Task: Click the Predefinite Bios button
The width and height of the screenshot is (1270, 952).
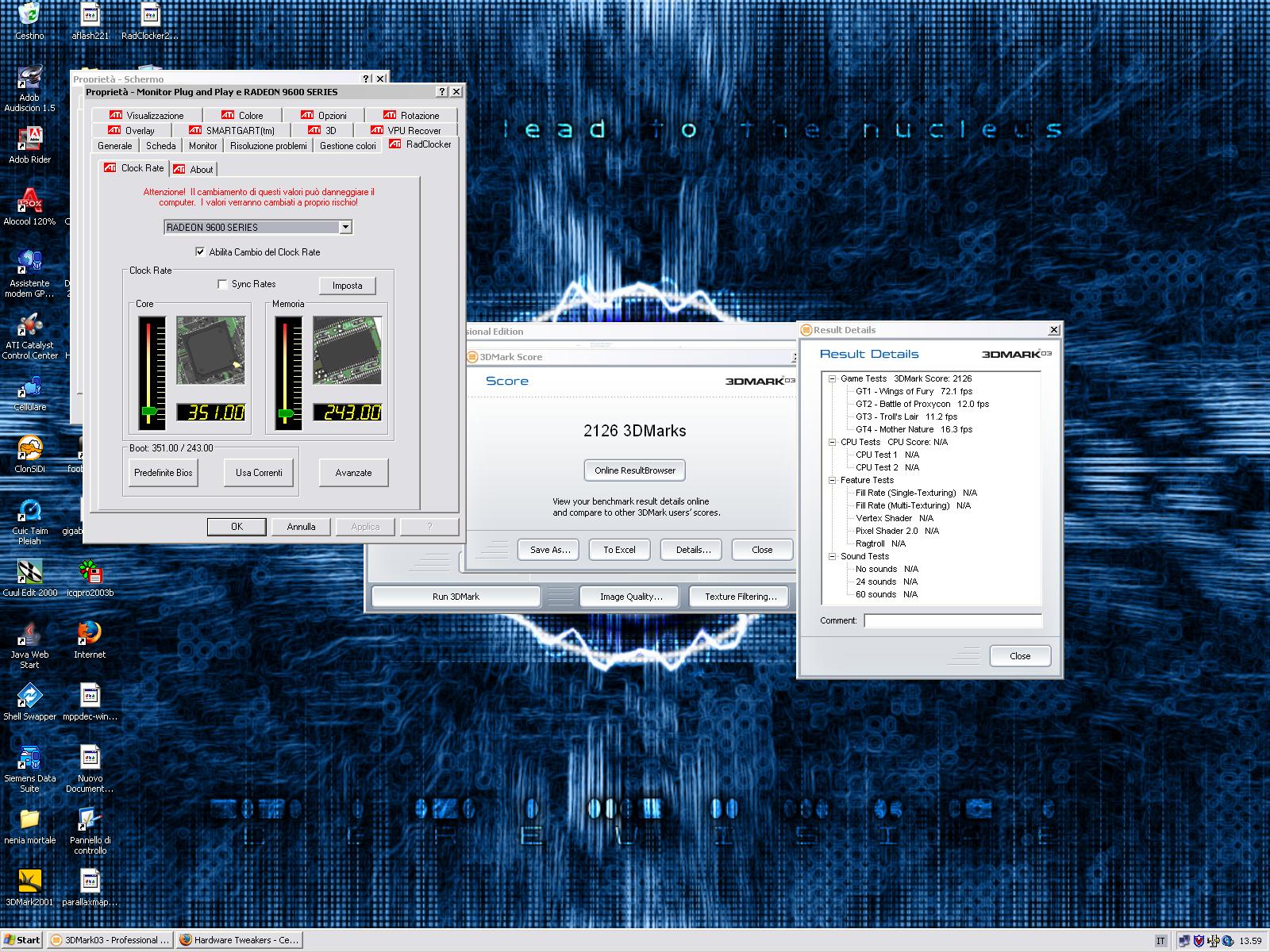Action: [164, 473]
